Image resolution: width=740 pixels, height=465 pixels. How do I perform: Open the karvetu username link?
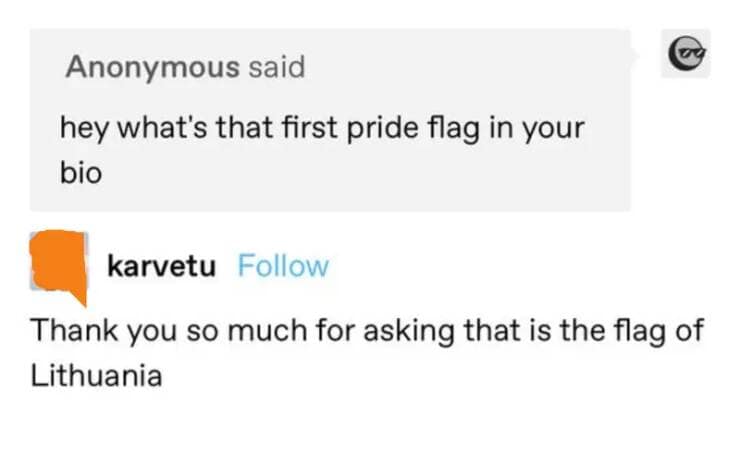click(x=160, y=267)
